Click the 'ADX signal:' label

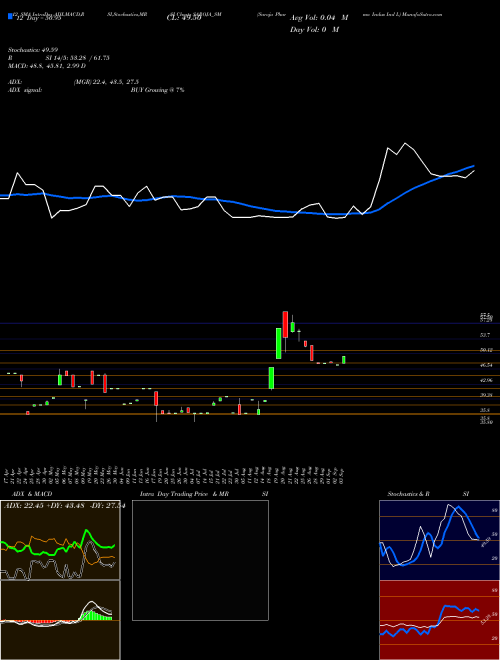tap(25, 90)
